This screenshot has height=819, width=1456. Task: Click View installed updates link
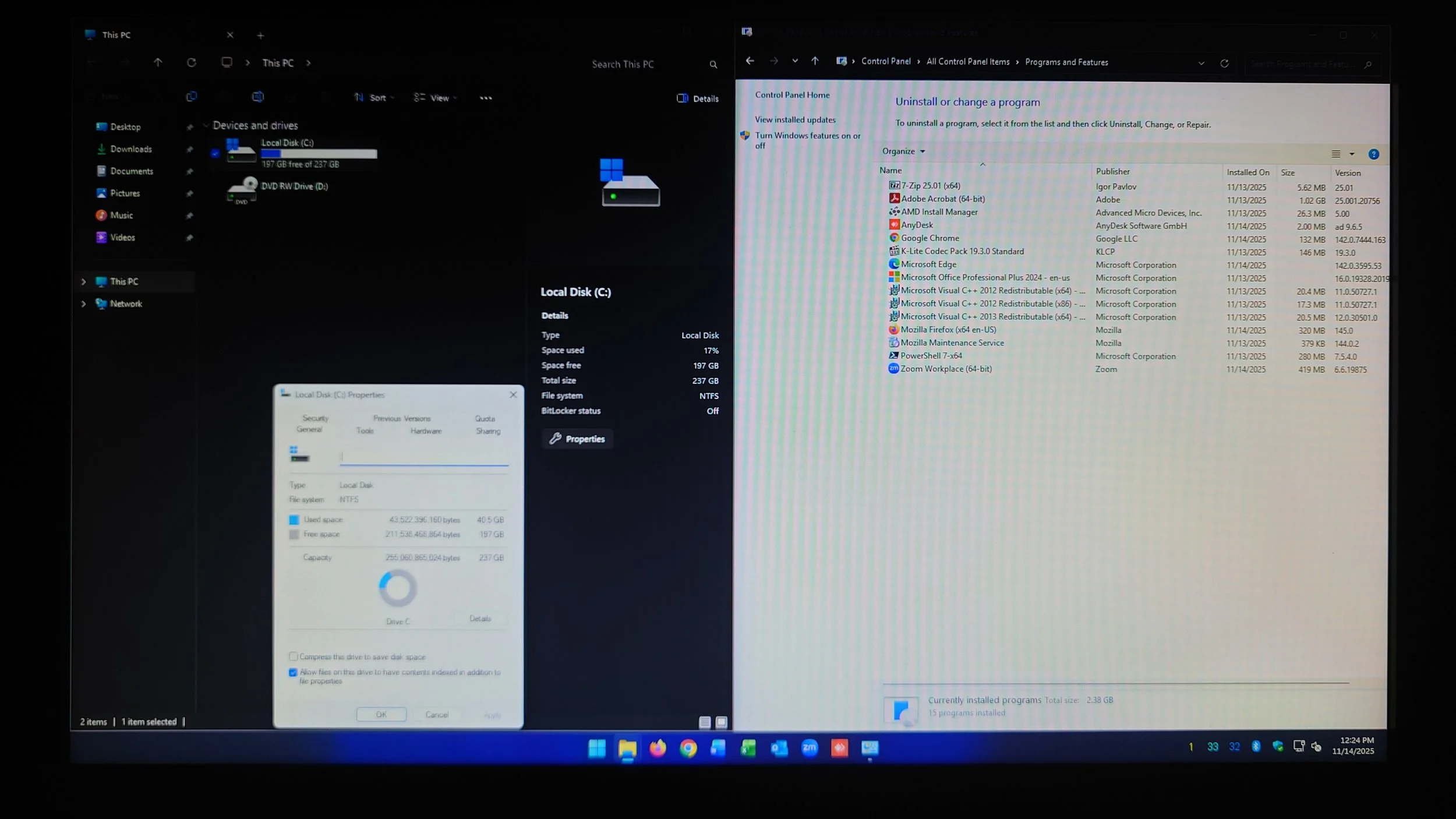(x=795, y=120)
